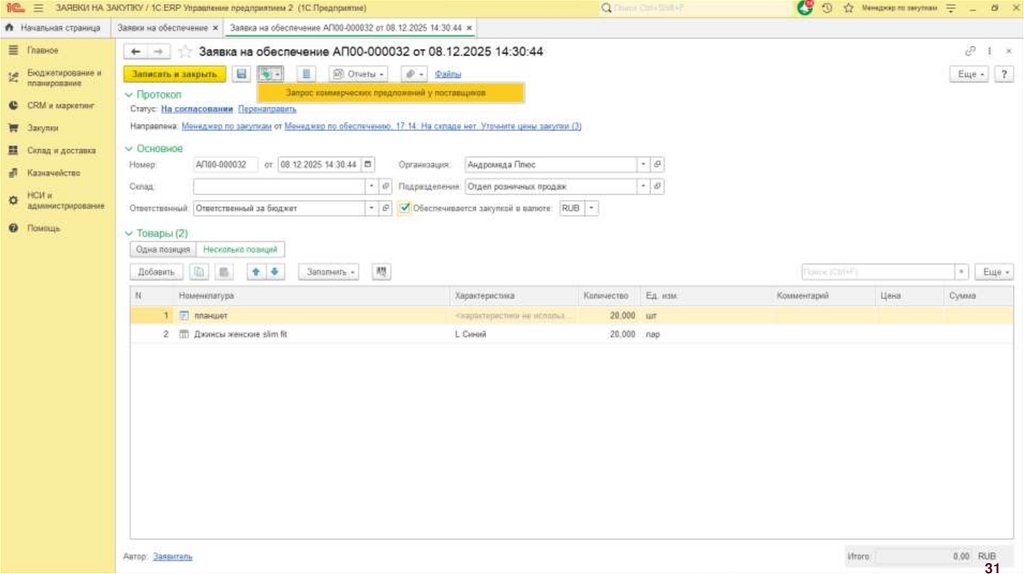Select the Джинсы женские slim fit row
The image size is (1024, 574).
click(571, 334)
